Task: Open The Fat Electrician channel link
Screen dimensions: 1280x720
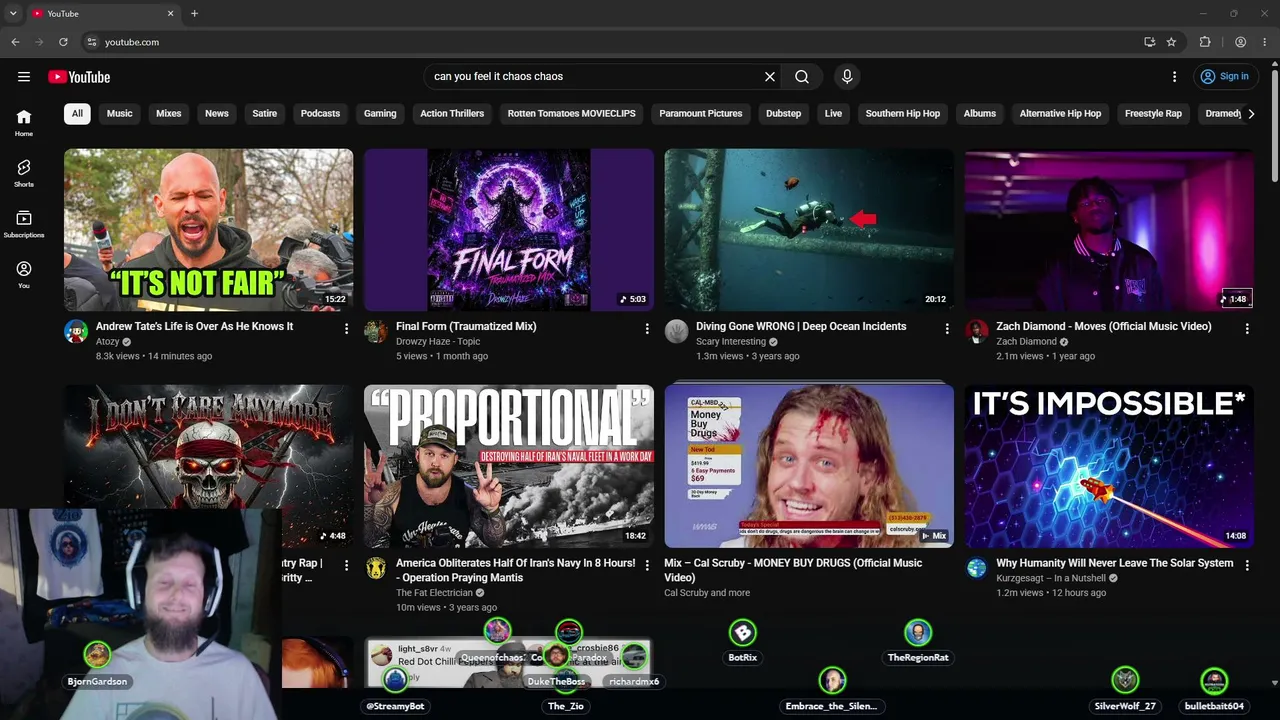Action: (434, 593)
